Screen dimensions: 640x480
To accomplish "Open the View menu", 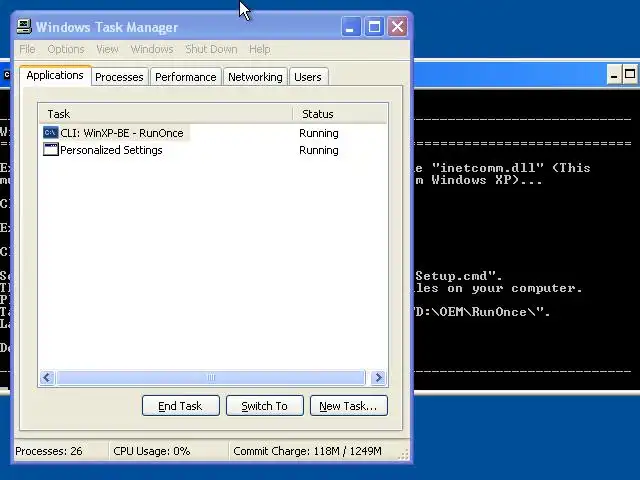I will coord(107,49).
